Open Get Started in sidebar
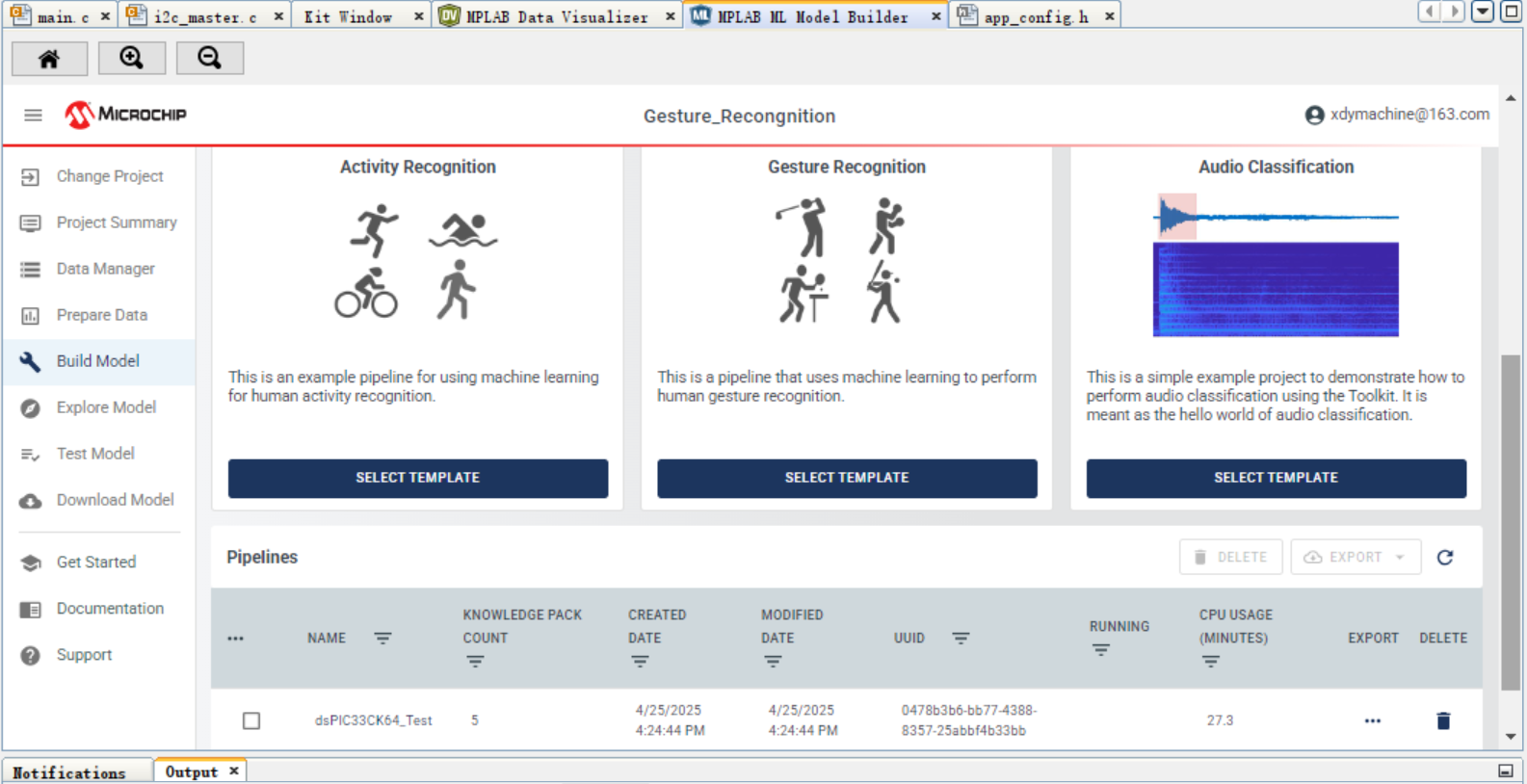The width and height of the screenshot is (1527, 784). 99,562
